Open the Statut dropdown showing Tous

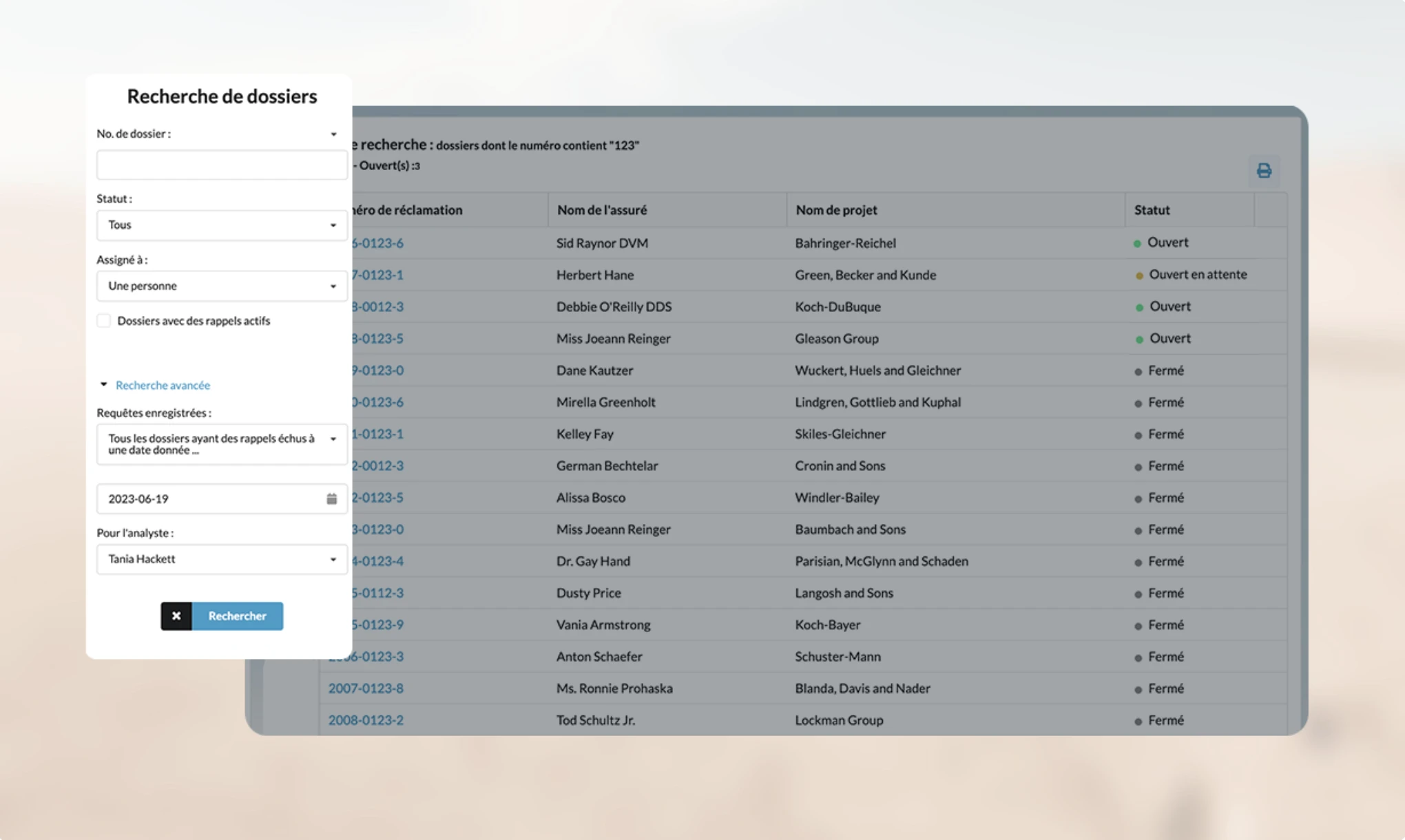coord(222,225)
